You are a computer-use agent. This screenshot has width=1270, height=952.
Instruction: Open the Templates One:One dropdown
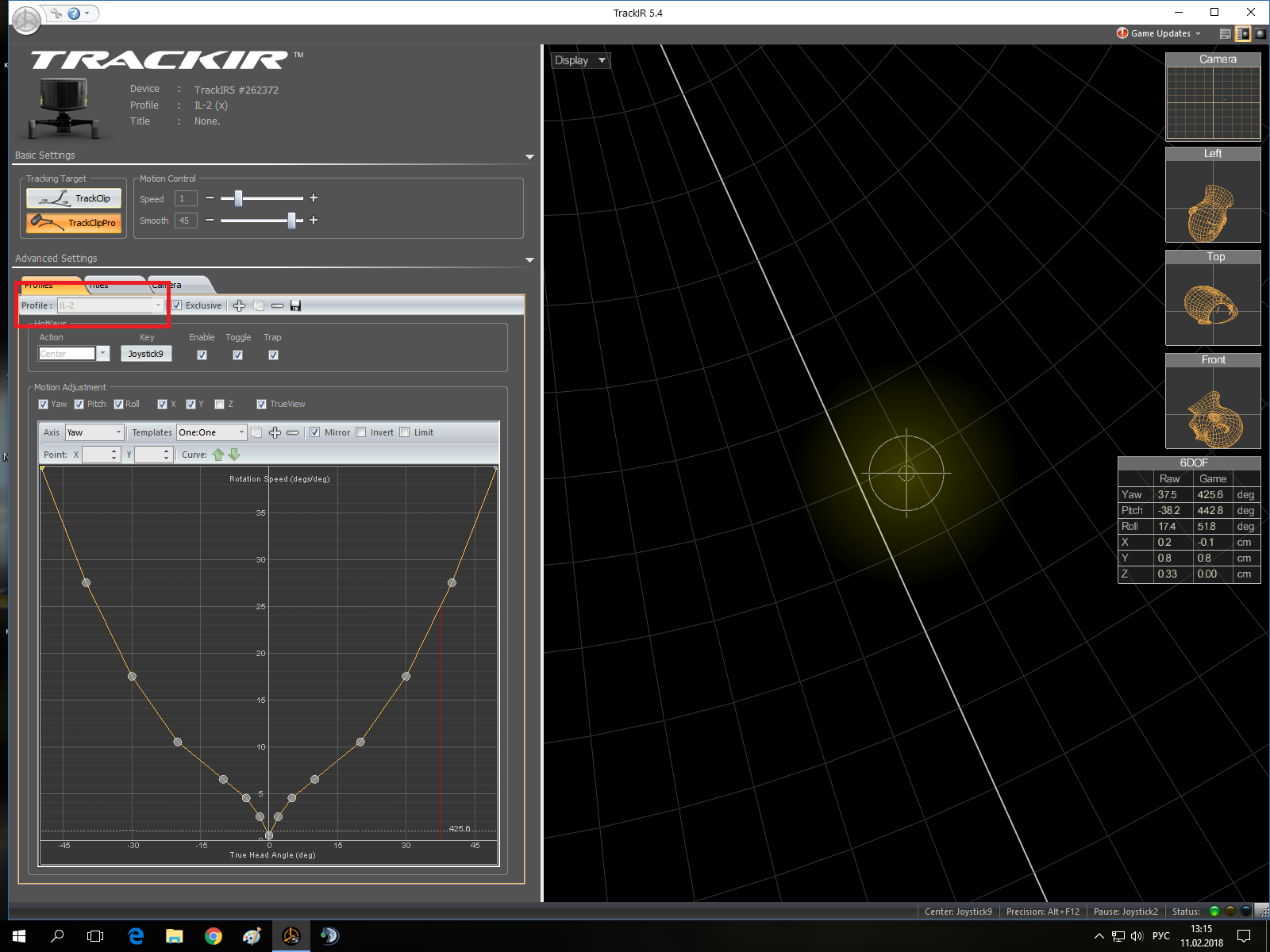(212, 432)
